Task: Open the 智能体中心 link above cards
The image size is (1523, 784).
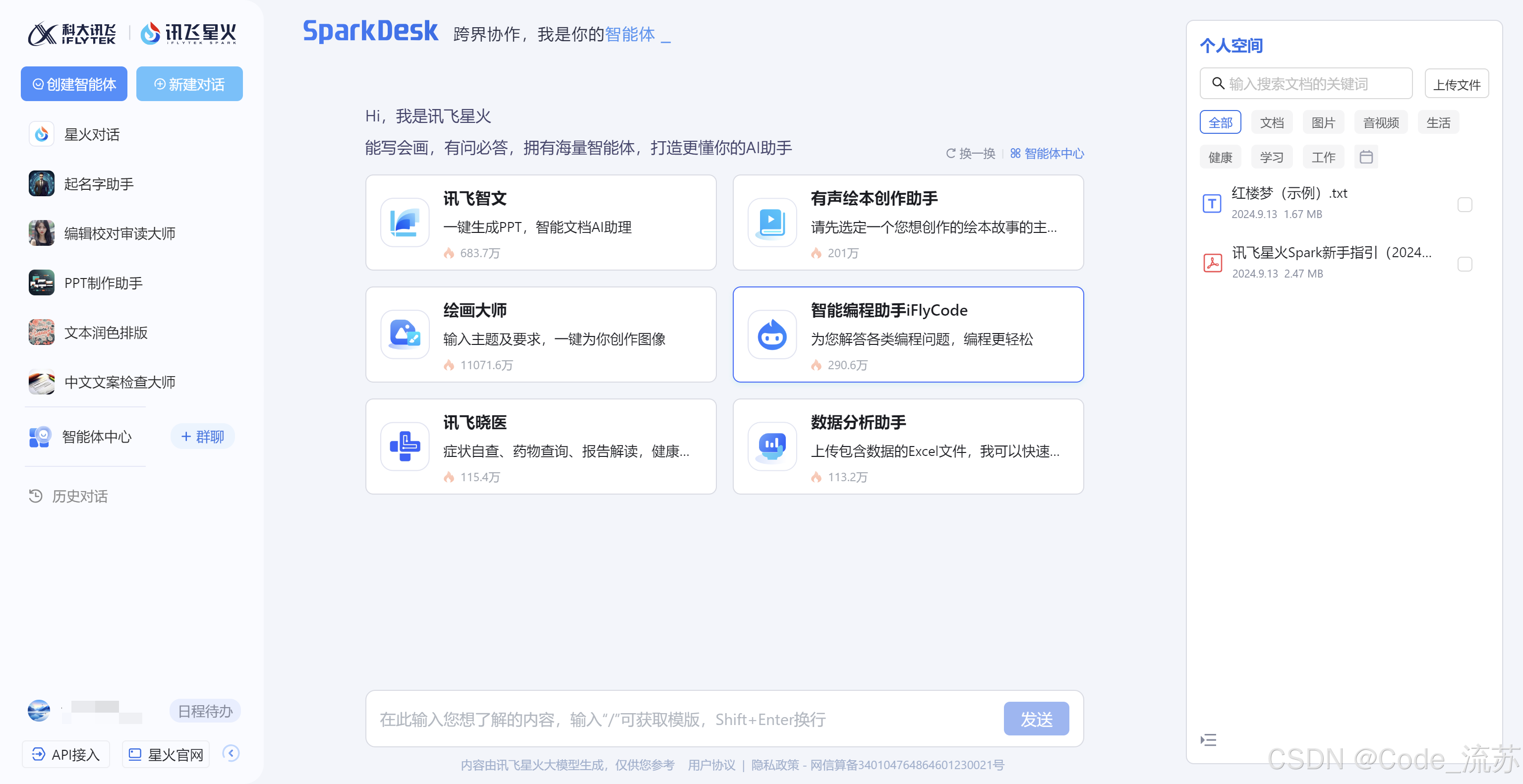Action: point(1047,154)
